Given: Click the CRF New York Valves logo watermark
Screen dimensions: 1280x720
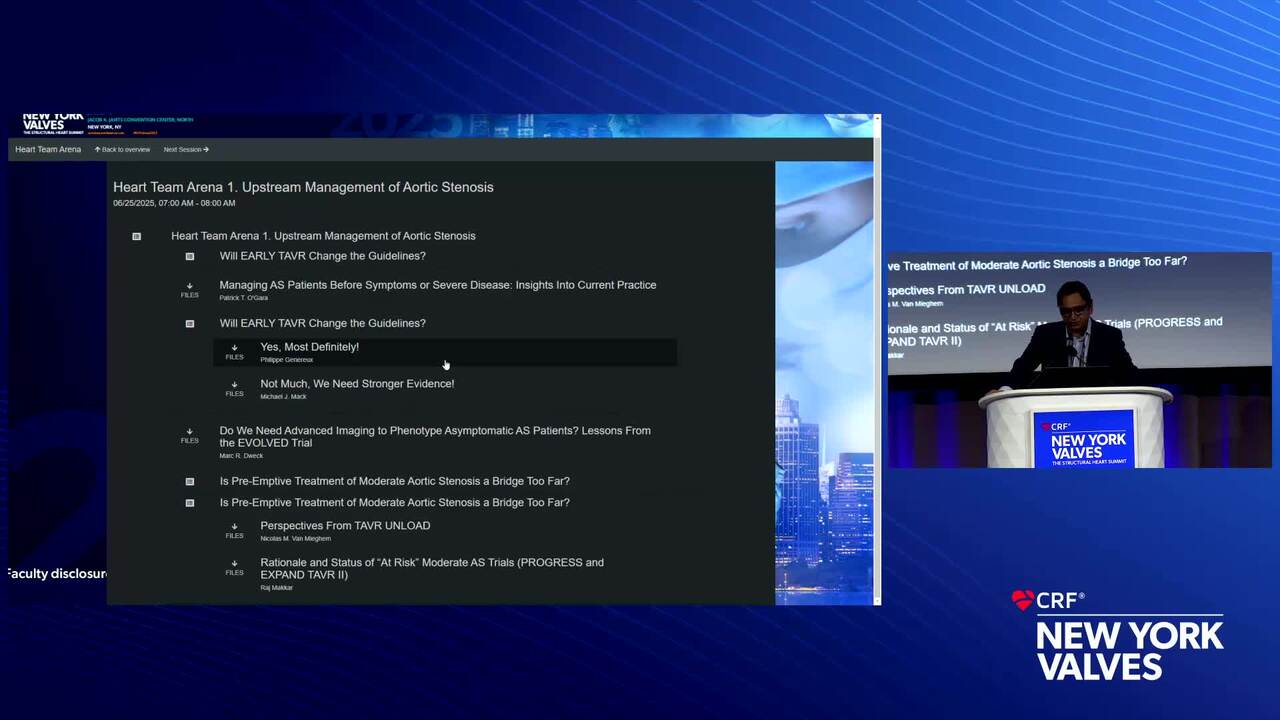Looking at the screenshot, I should tap(1117, 635).
